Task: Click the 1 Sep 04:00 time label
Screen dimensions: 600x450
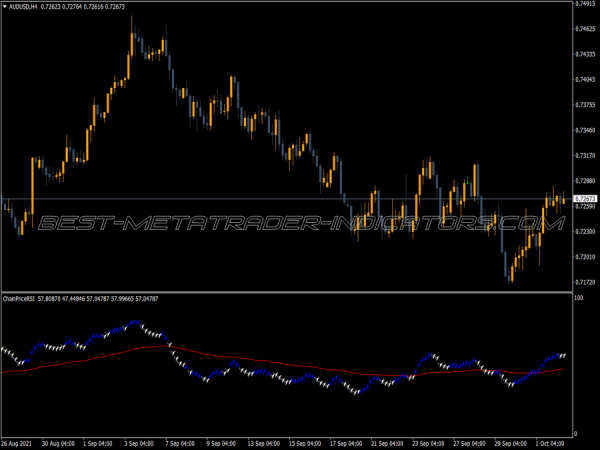Action: pyautogui.click(x=98, y=444)
